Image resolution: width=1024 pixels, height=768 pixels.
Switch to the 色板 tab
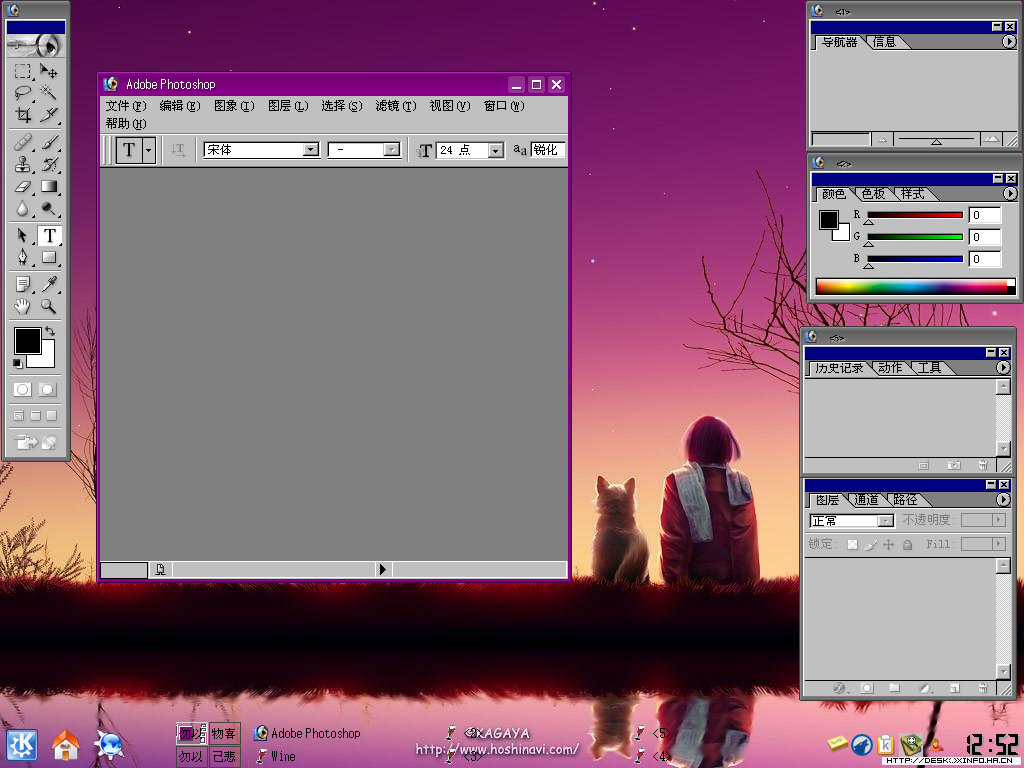[x=873, y=194]
